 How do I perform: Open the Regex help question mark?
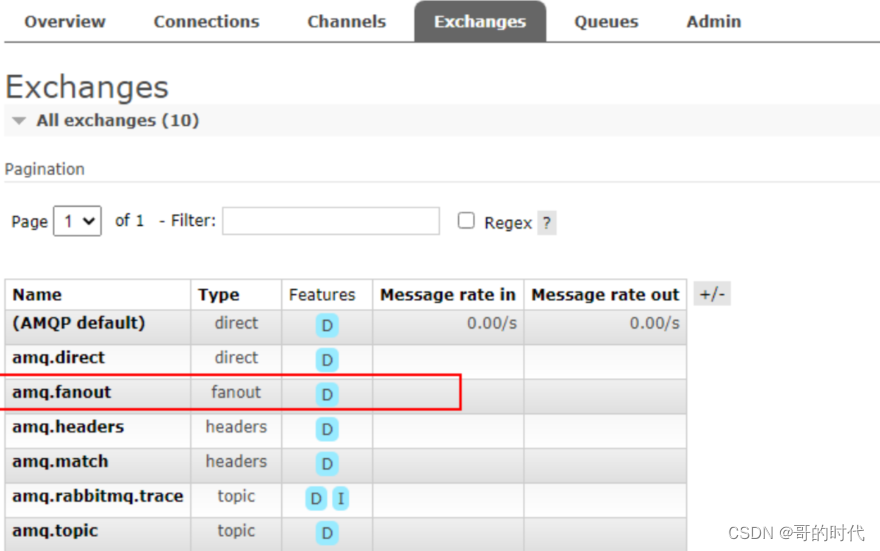tap(547, 223)
